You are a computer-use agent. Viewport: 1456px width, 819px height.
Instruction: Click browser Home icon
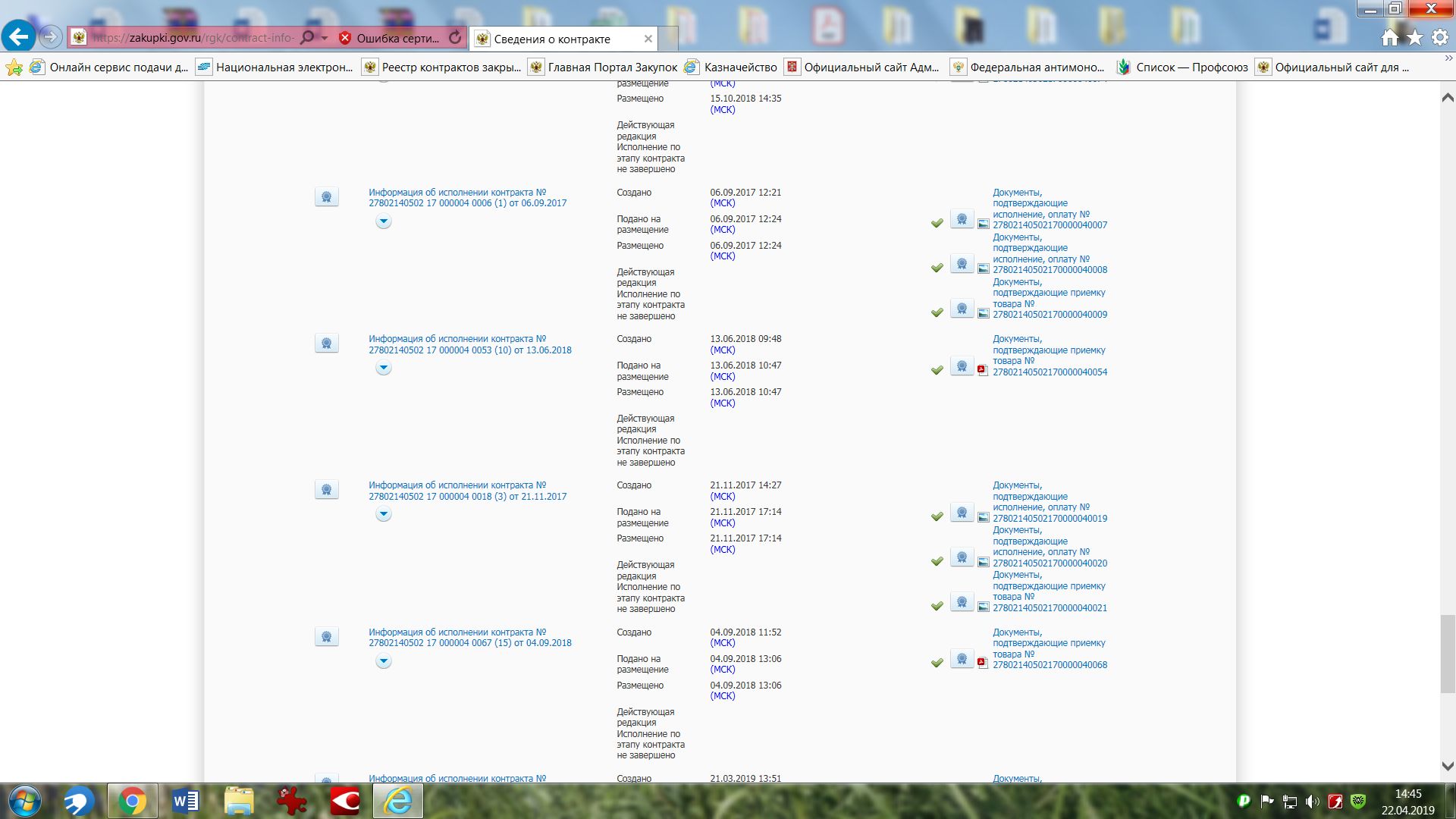point(1389,38)
